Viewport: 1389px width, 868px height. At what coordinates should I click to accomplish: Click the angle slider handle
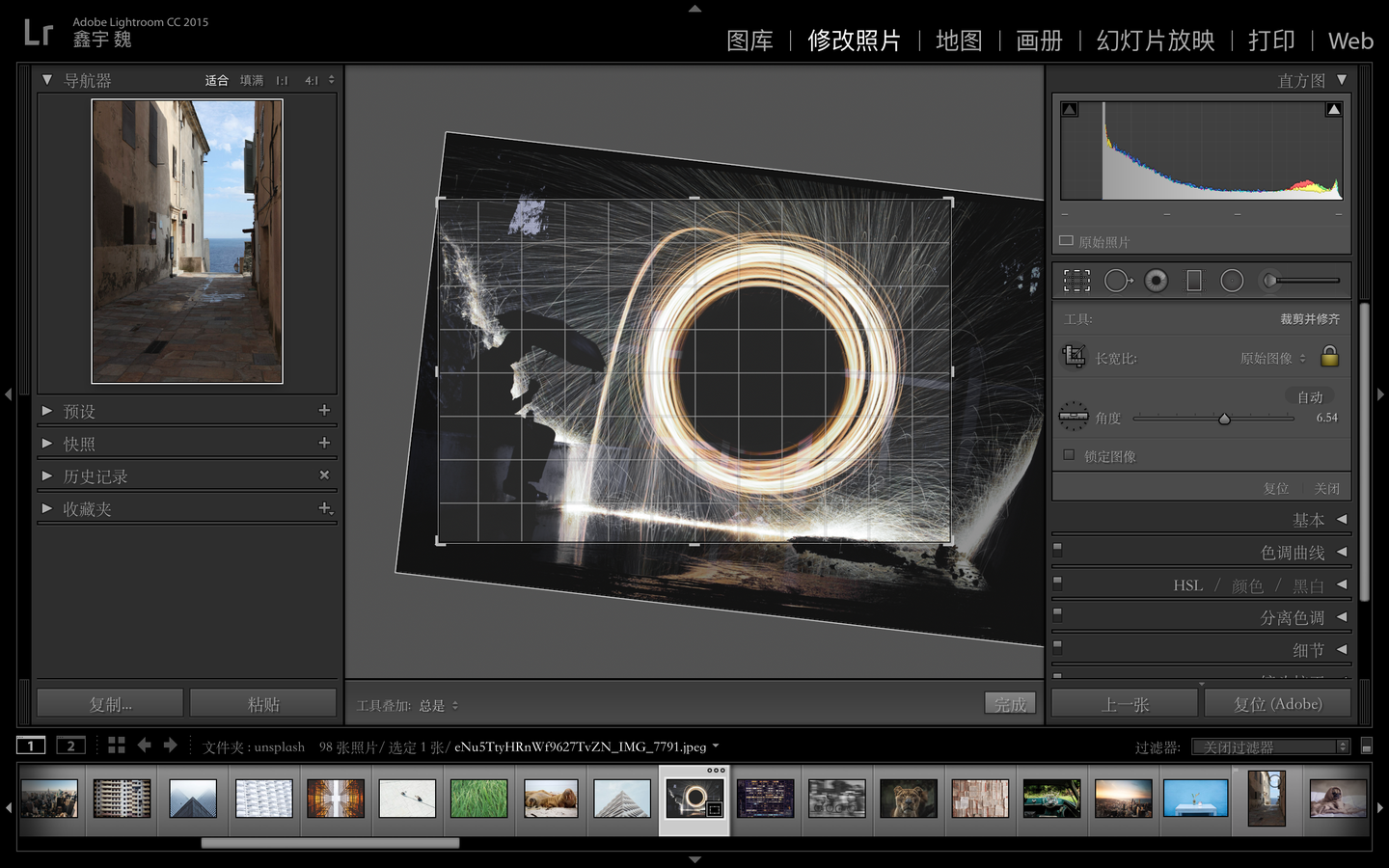coord(1224,419)
